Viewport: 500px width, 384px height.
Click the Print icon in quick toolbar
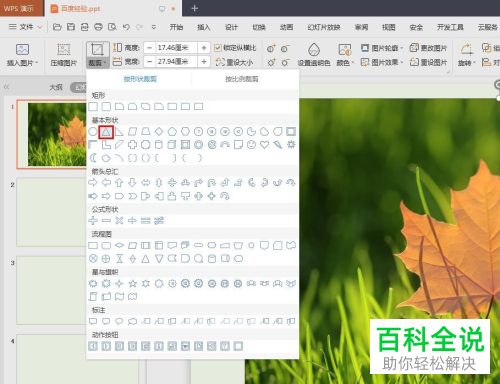coord(98,27)
